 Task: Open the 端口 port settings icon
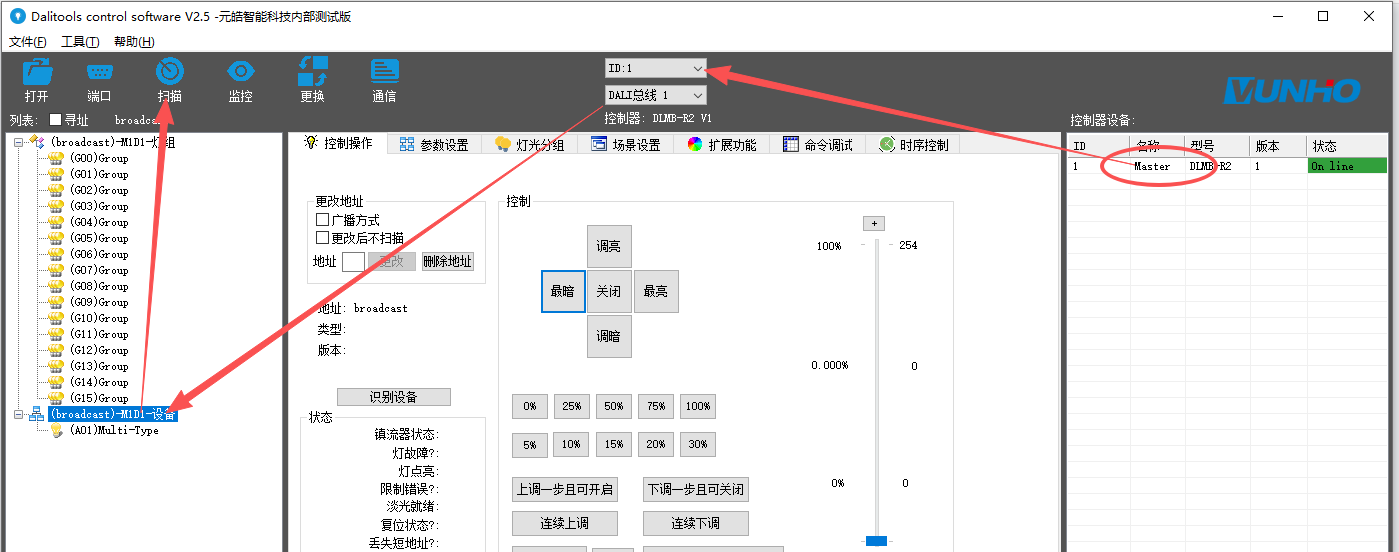99,72
